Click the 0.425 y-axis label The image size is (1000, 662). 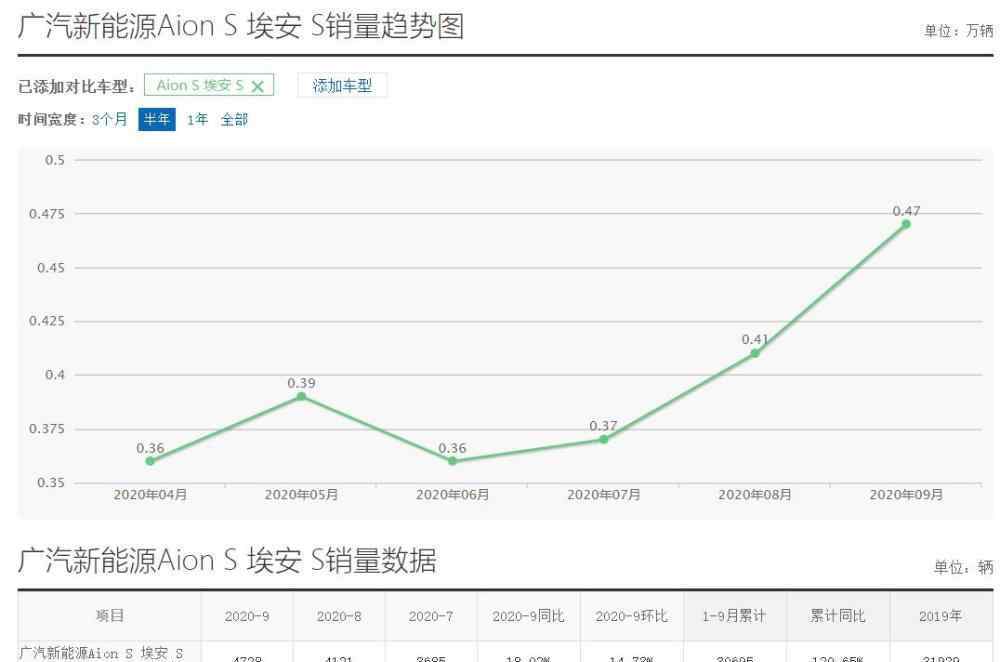pyautogui.click(x=47, y=321)
